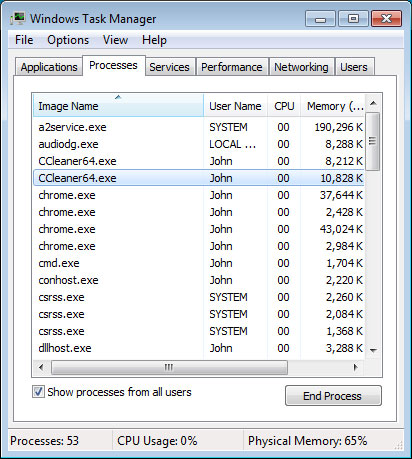
Task: Click the LOCAL ... user name cell
Action: coord(232,144)
